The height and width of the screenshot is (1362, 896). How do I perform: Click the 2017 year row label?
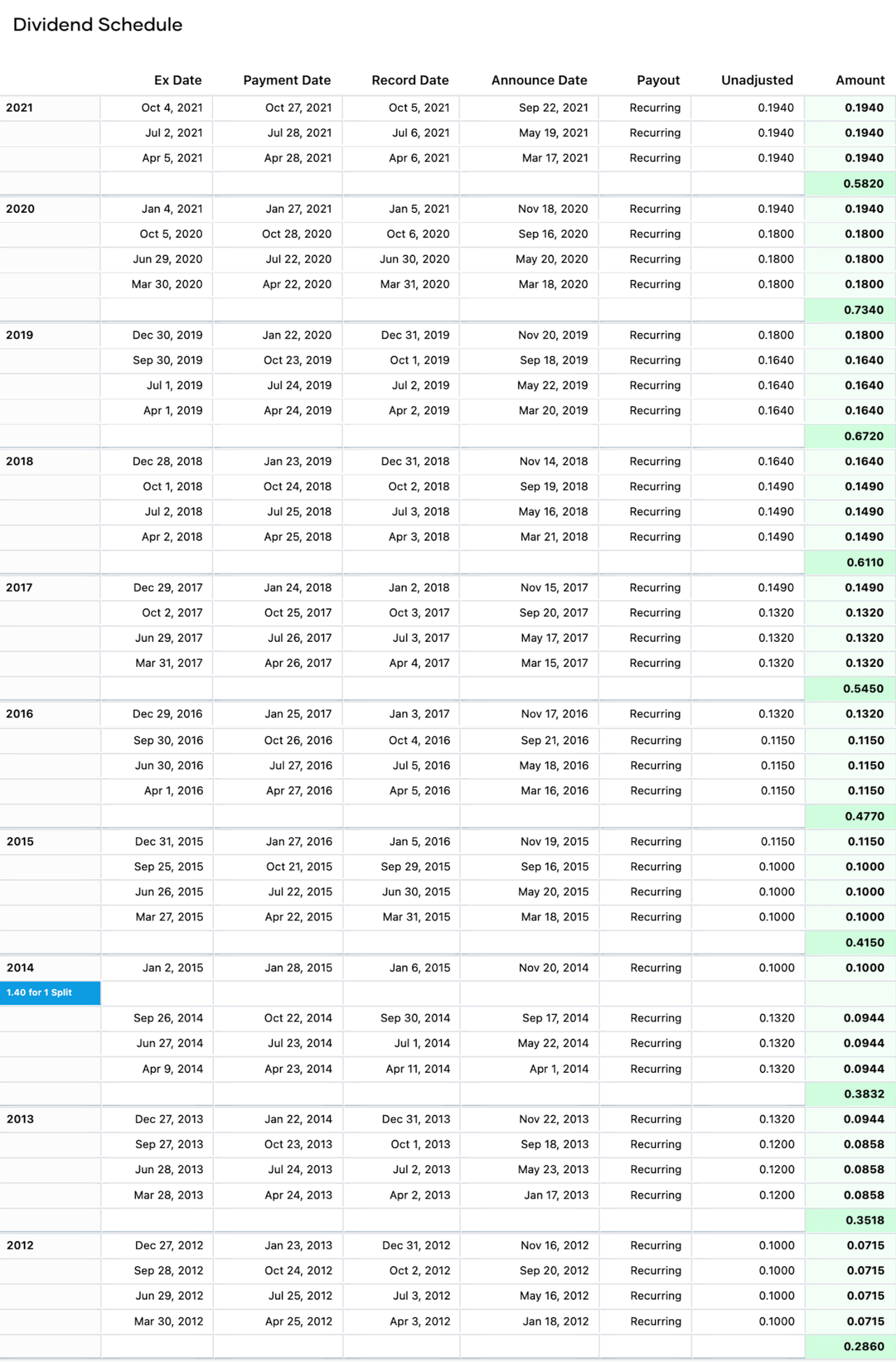20,587
